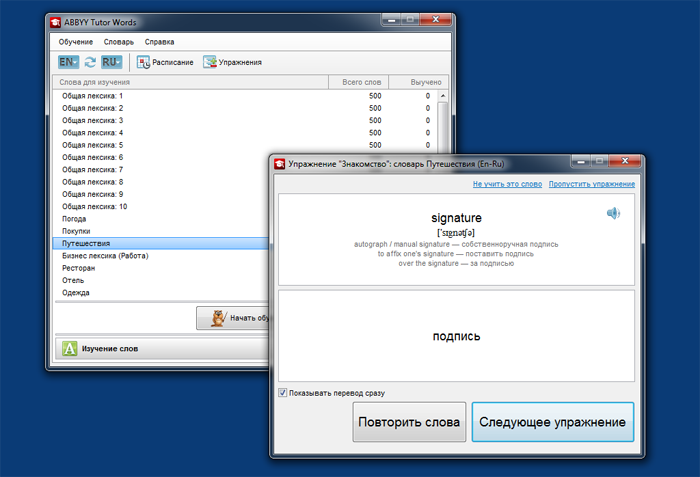700x477 pixels.
Task: Open the RU target language dropdown
Action: pos(111,62)
